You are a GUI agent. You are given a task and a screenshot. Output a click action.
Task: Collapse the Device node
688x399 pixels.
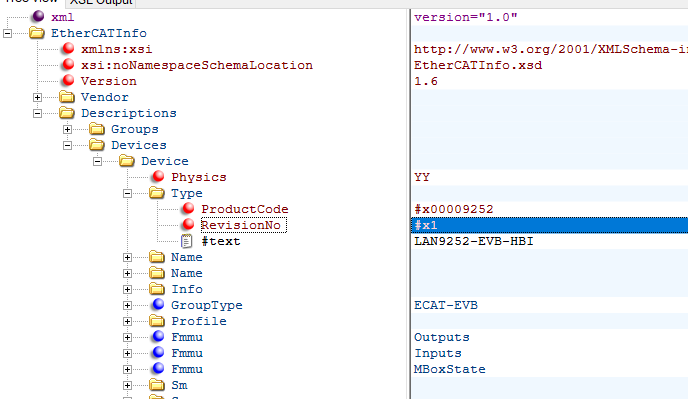(x=97, y=162)
